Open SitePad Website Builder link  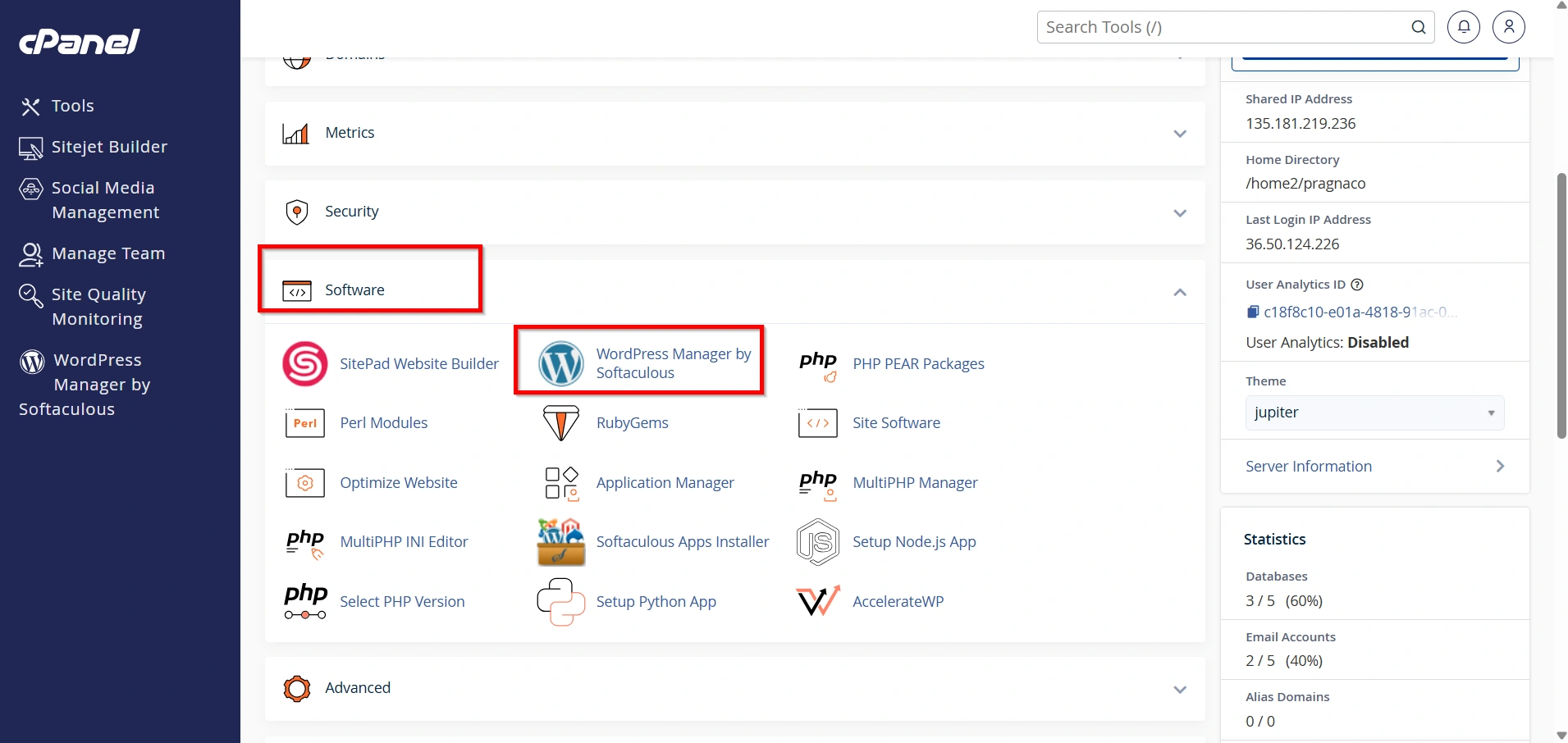[419, 363]
